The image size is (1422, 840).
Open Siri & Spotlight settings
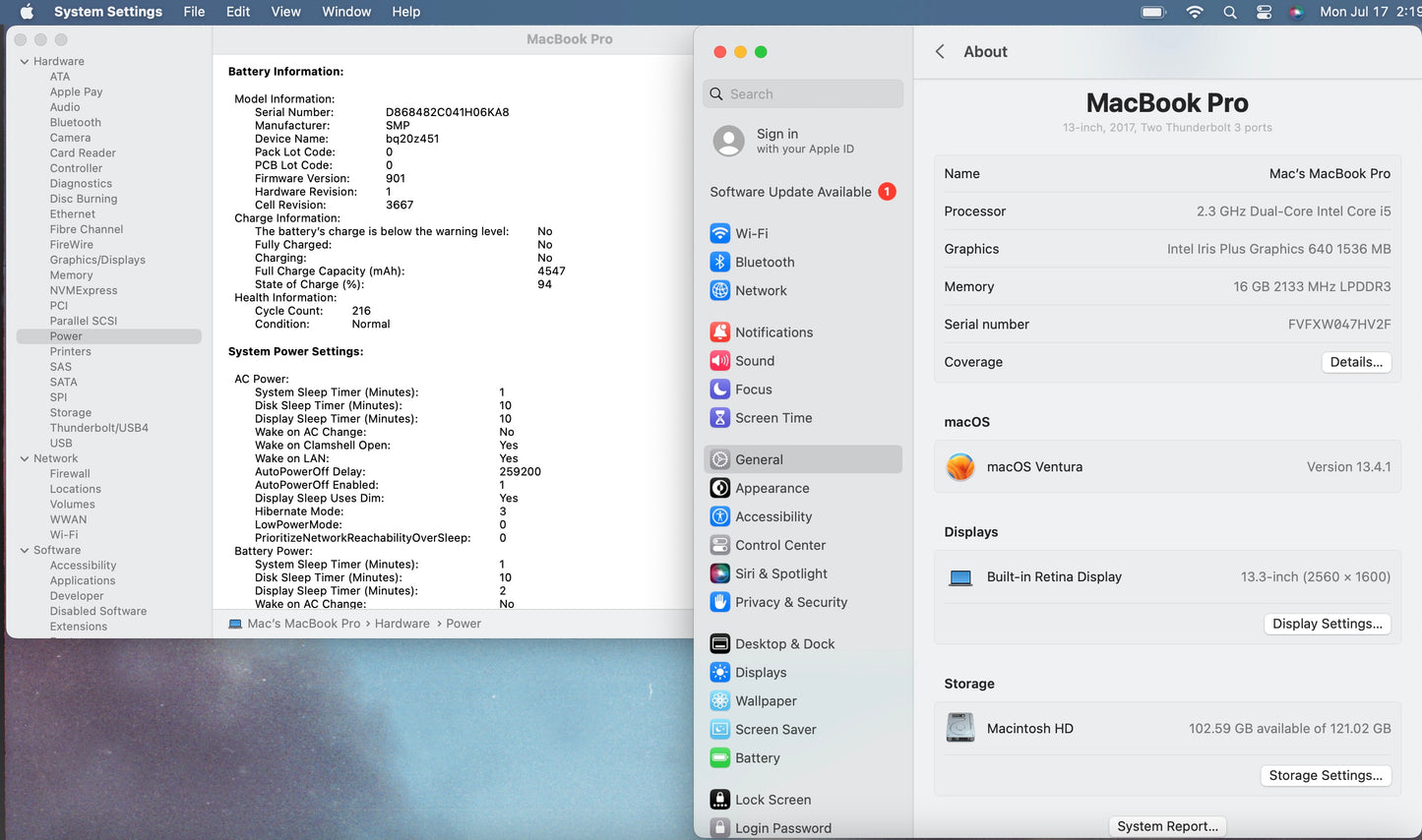[780, 573]
